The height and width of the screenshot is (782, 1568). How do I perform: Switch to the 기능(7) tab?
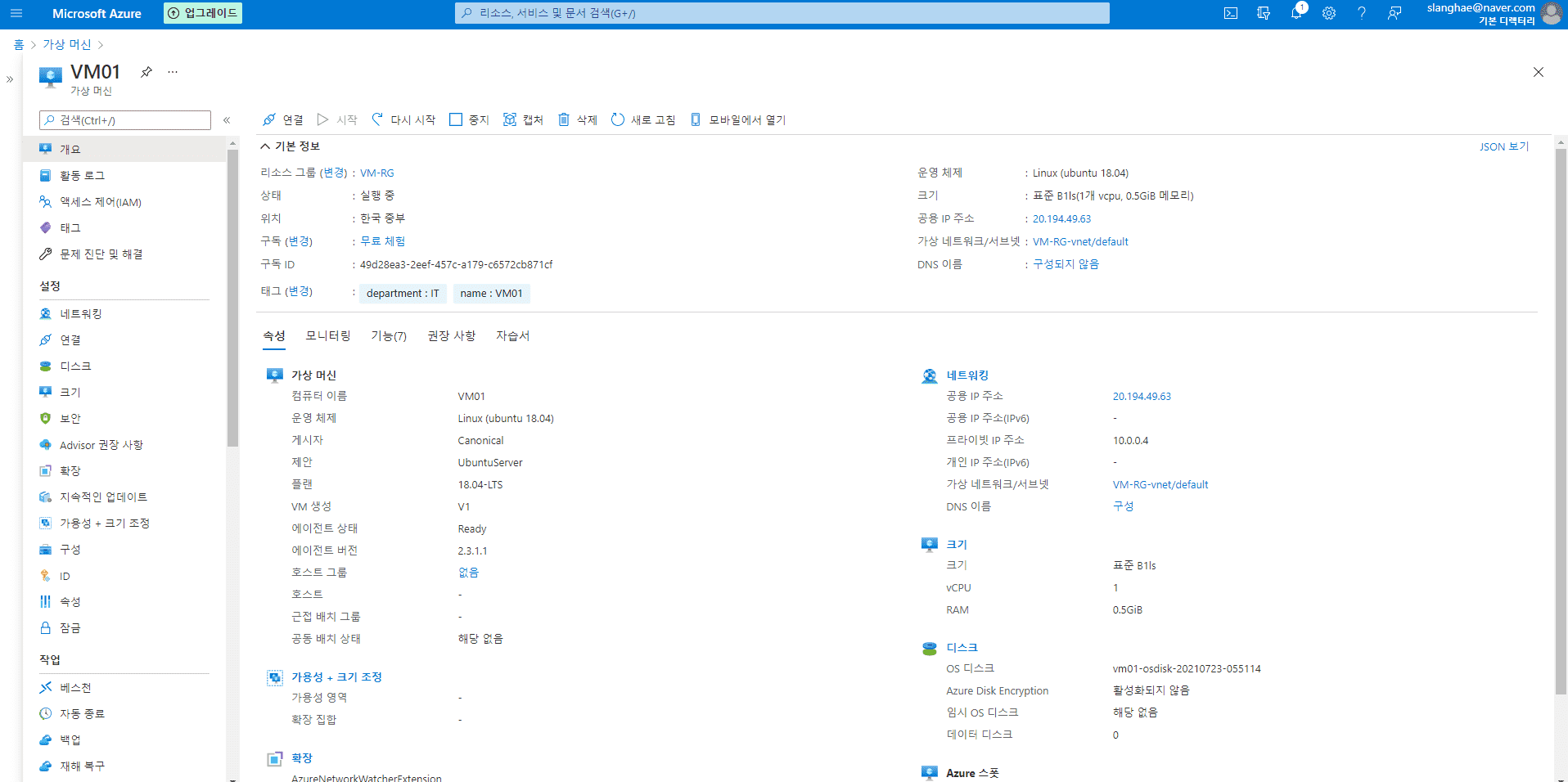pyautogui.click(x=389, y=335)
